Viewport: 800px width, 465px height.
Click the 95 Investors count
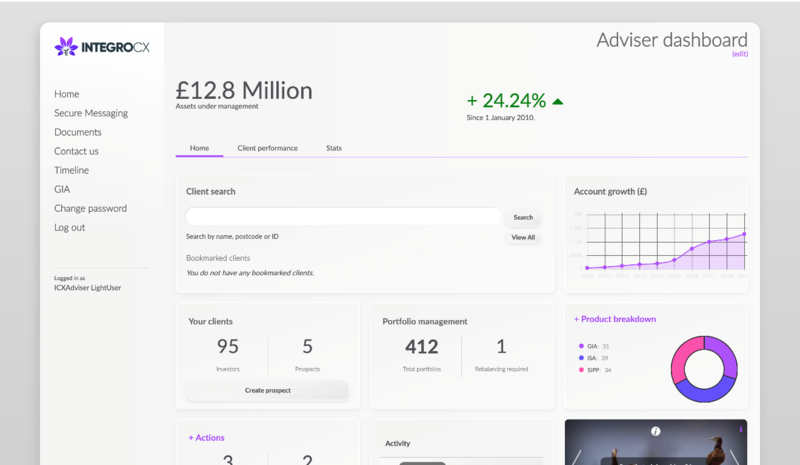click(x=228, y=347)
